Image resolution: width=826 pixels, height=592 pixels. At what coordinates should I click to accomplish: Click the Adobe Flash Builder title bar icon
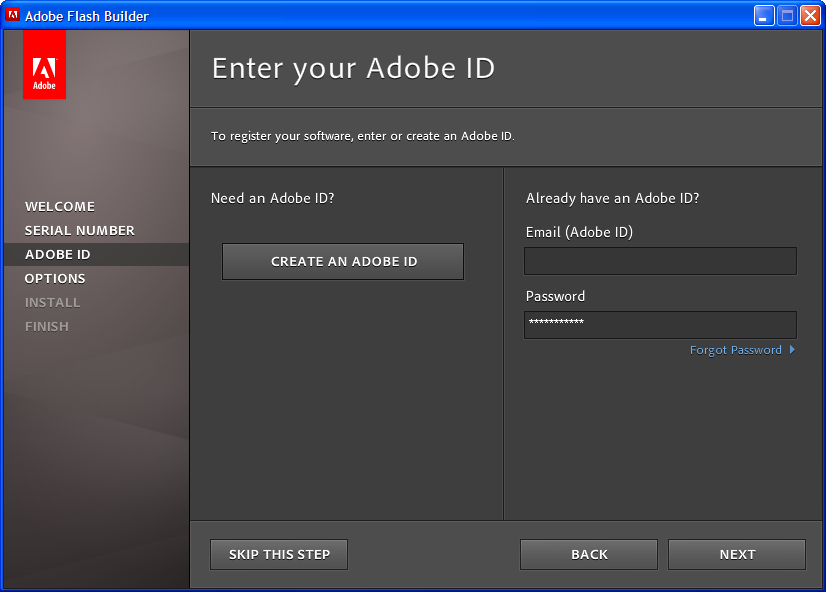[x=13, y=15]
